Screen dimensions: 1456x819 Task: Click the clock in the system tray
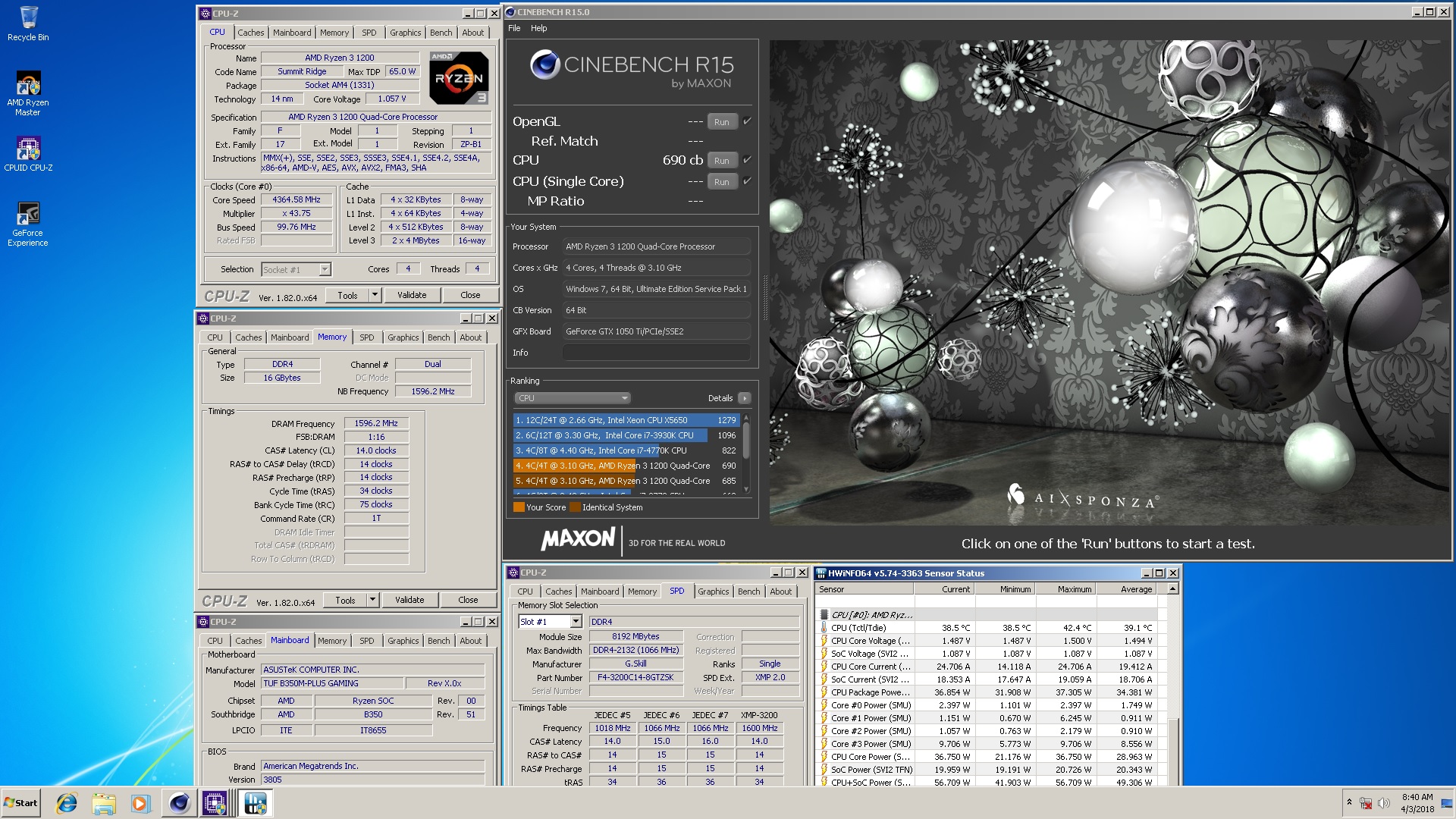pyautogui.click(x=1417, y=803)
